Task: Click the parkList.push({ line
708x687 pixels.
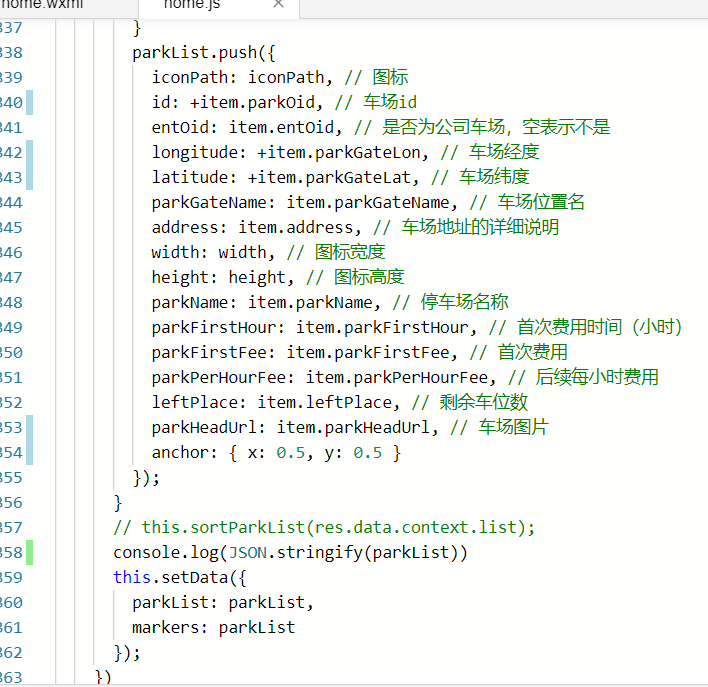Action: tap(204, 53)
